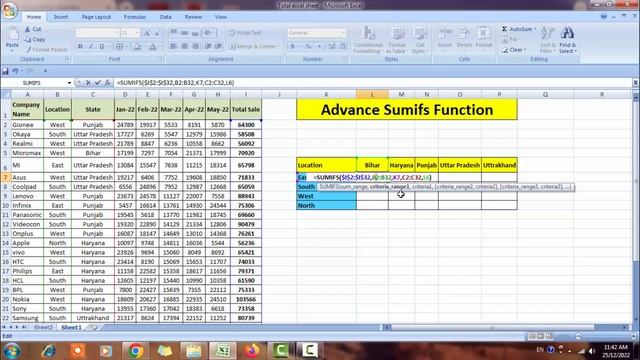
Task: Click the Center alignment icon
Action: click(x=184, y=47)
